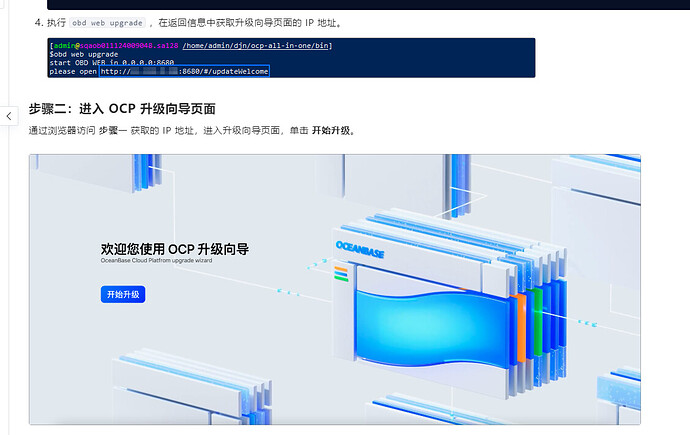Click the title 欢迎您使用 OCP 升级向导

(x=175, y=249)
